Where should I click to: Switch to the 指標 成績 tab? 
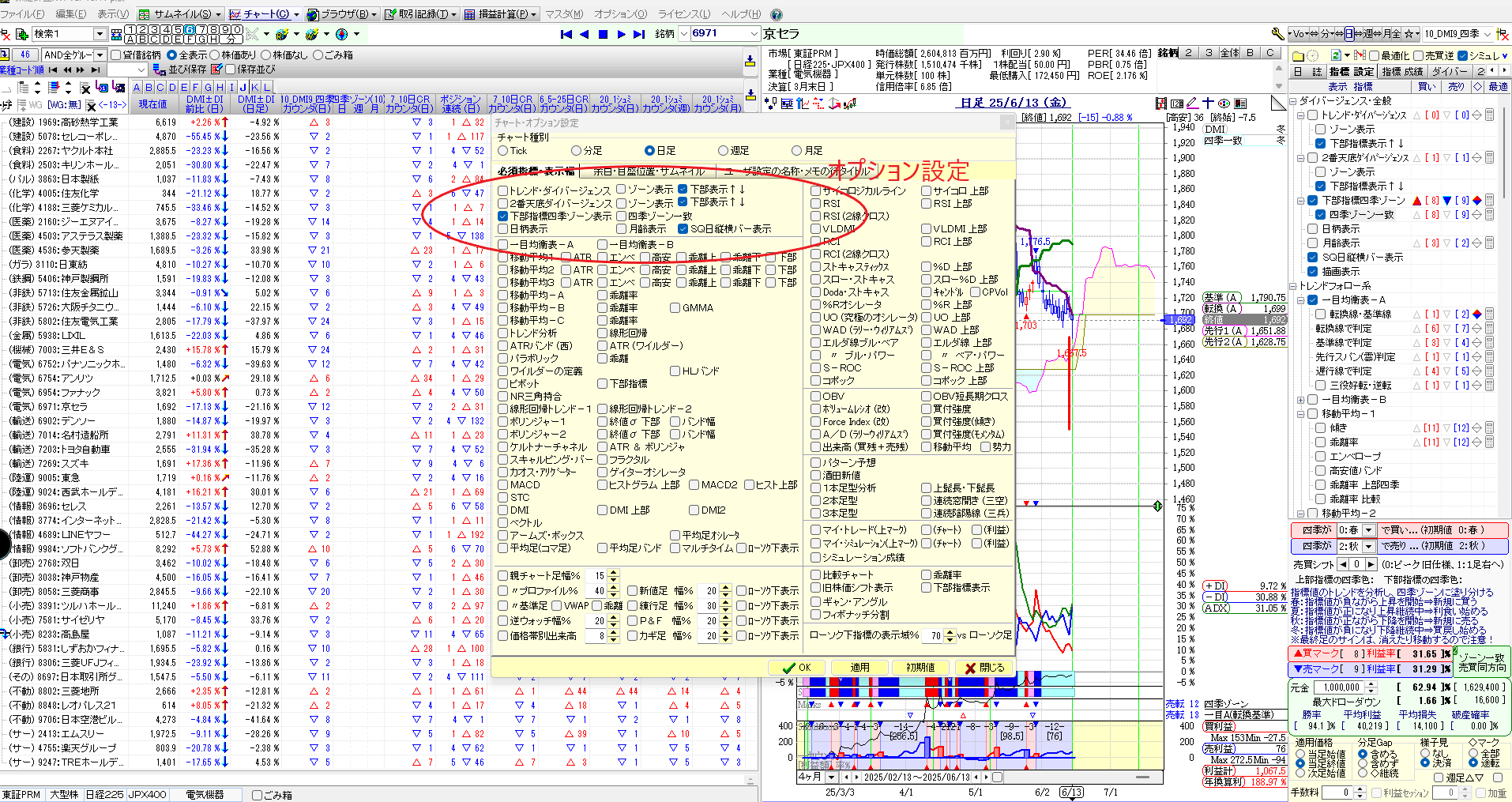pos(1402,71)
